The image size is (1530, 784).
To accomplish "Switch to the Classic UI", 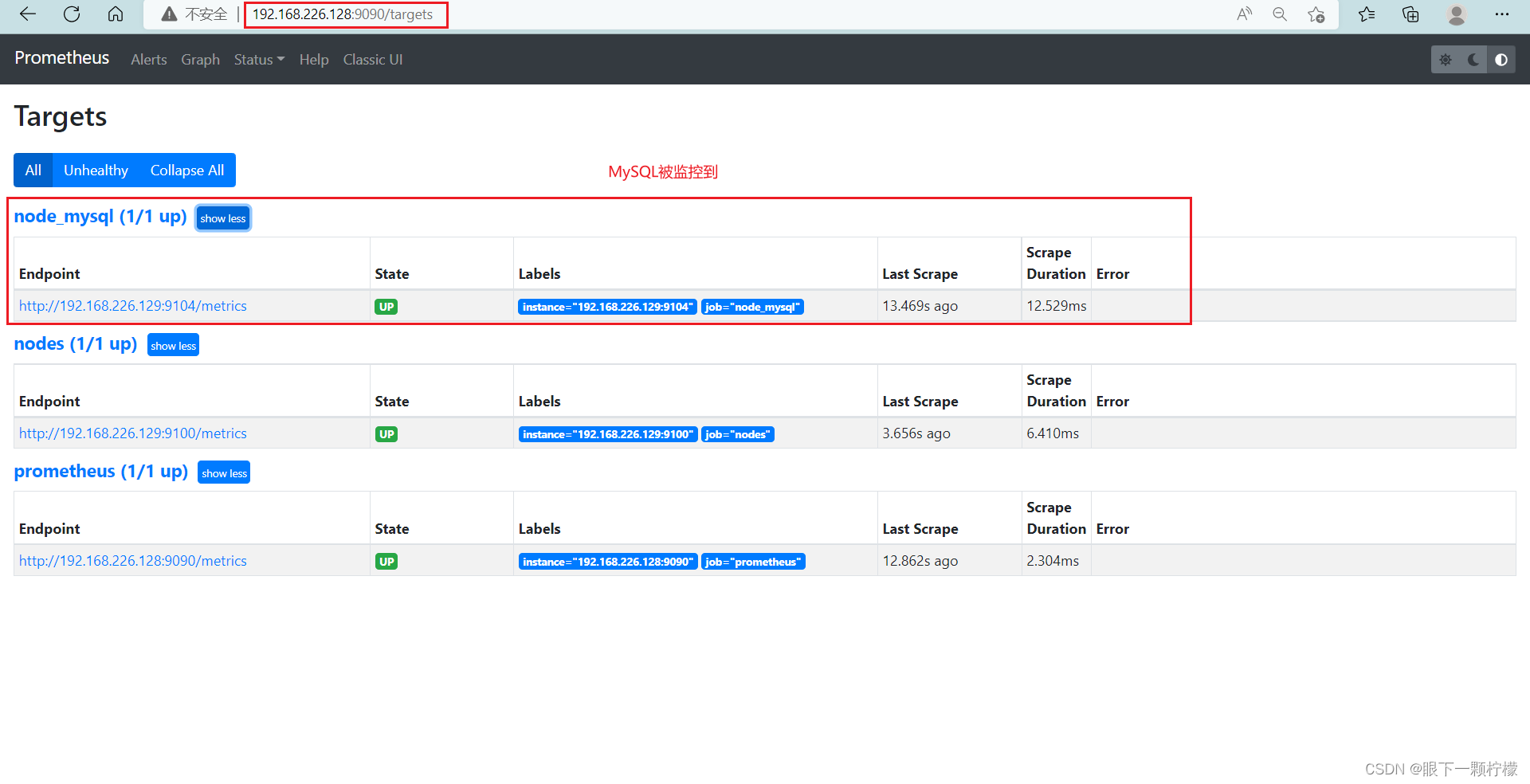I will (373, 60).
